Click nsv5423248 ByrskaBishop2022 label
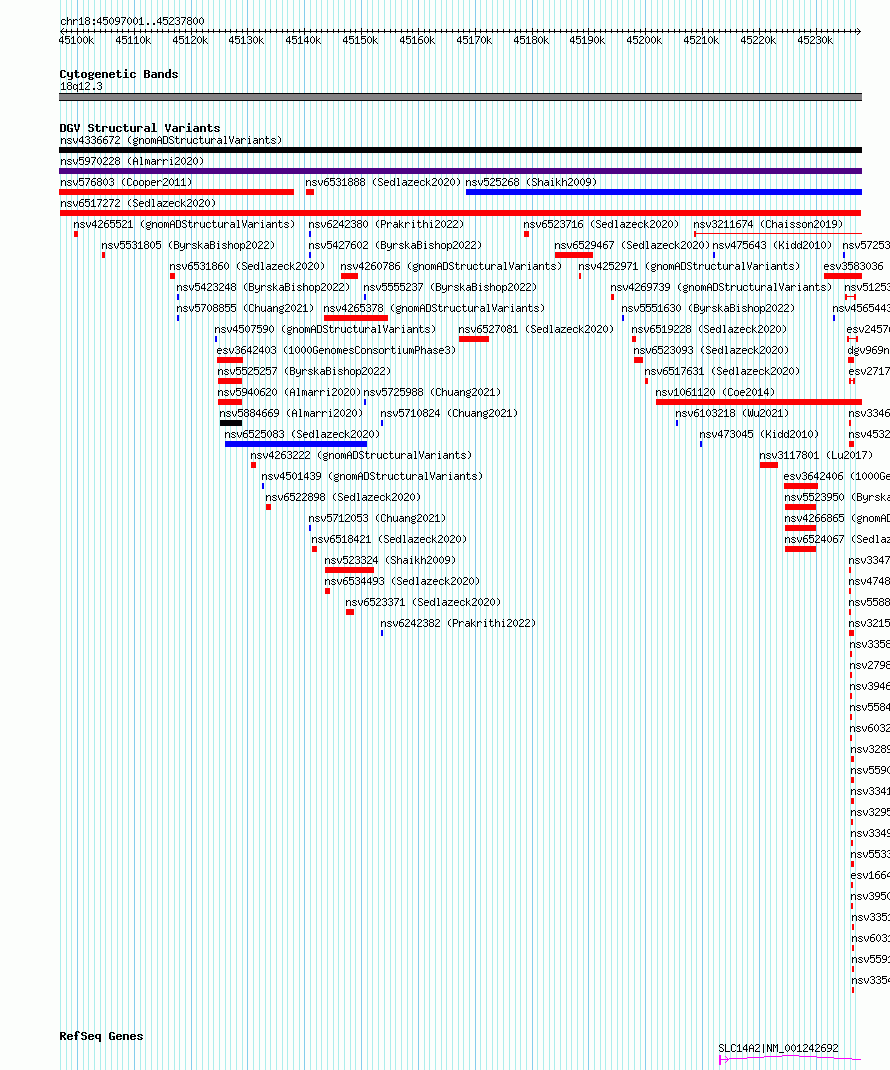The image size is (890, 1070). (x=263, y=288)
